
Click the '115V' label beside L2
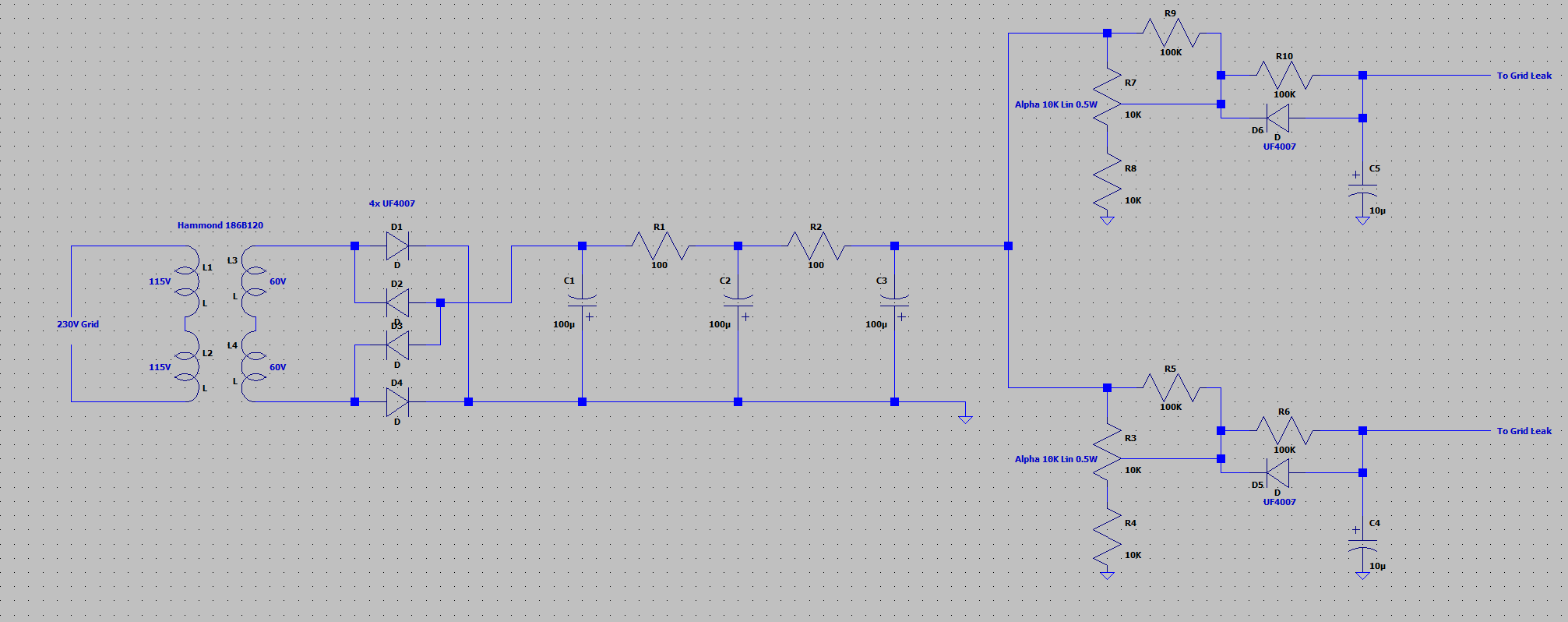click(x=160, y=367)
